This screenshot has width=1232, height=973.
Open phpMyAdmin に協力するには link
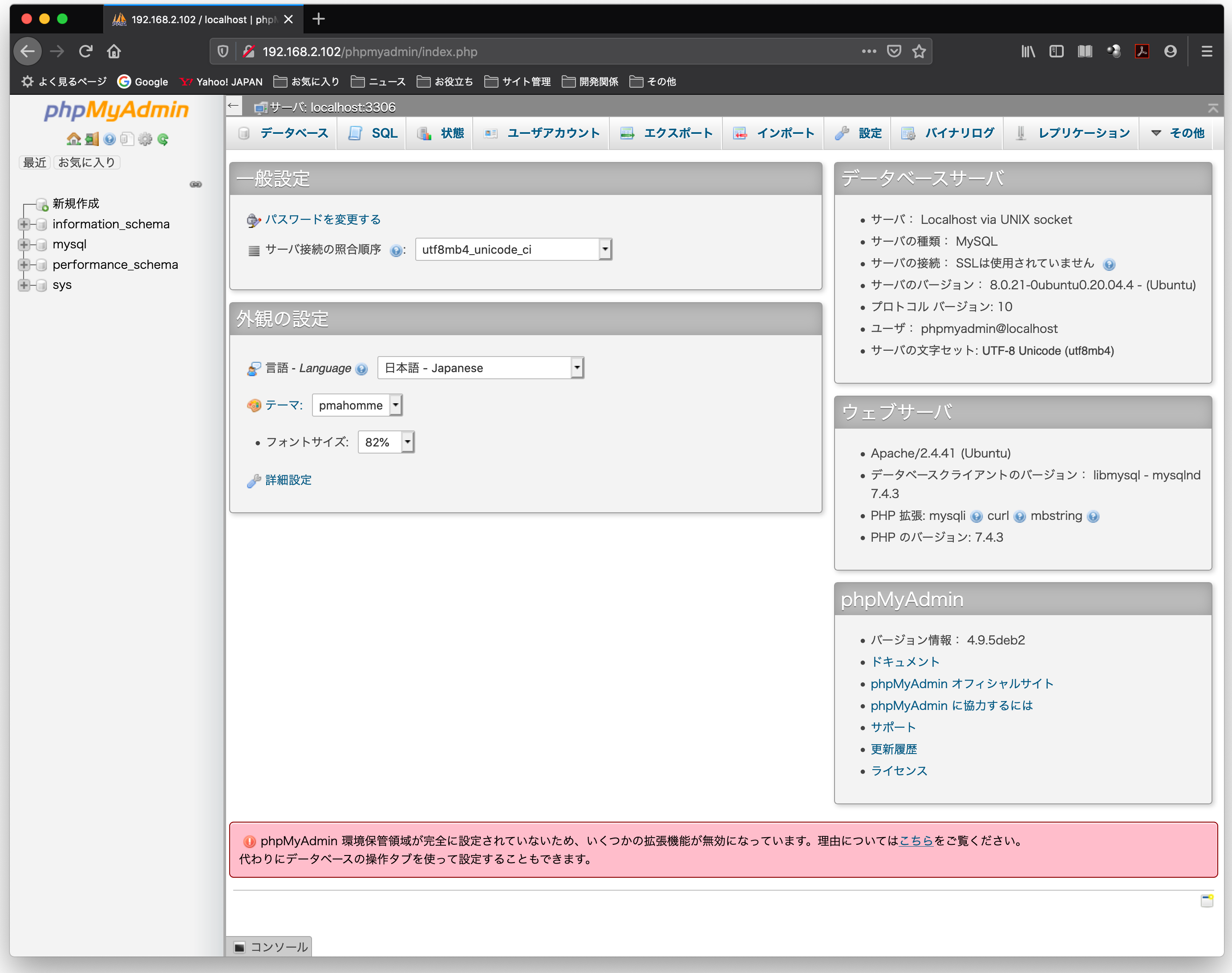coord(952,705)
